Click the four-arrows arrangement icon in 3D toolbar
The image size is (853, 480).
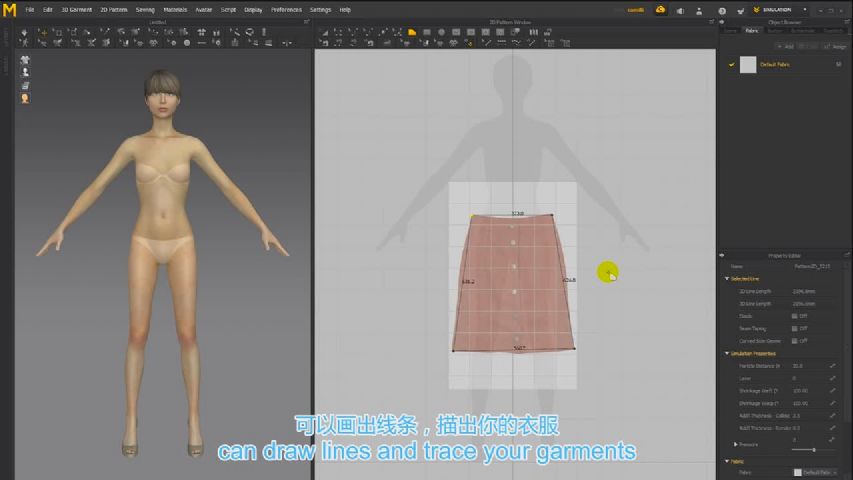click(x=202, y=33)
